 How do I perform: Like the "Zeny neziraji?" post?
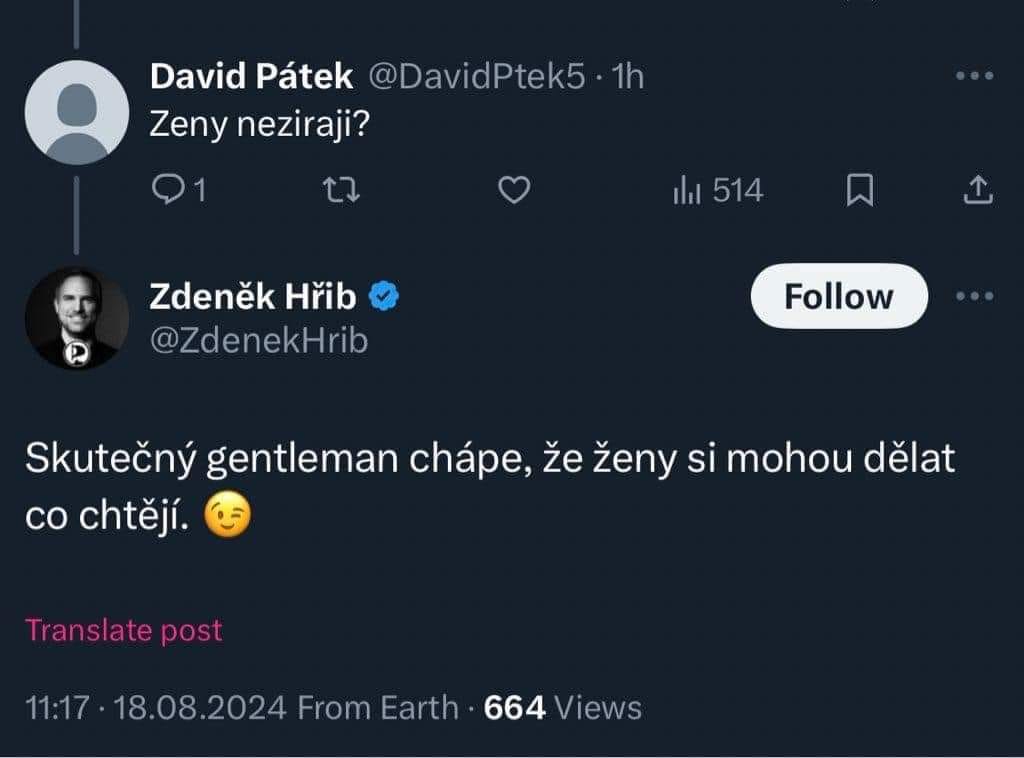click(513, 189)
